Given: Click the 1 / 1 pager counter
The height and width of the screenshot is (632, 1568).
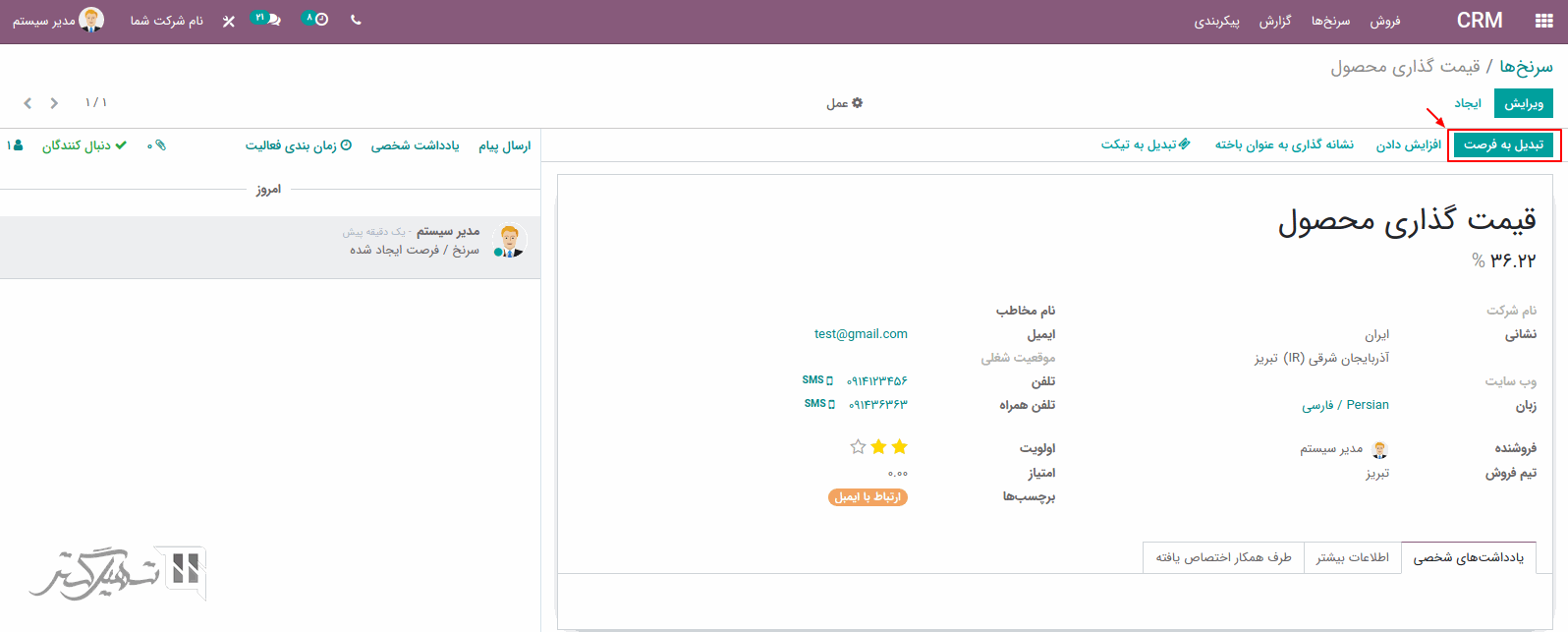Looking at the screenshot, I should tap(96, 103).
